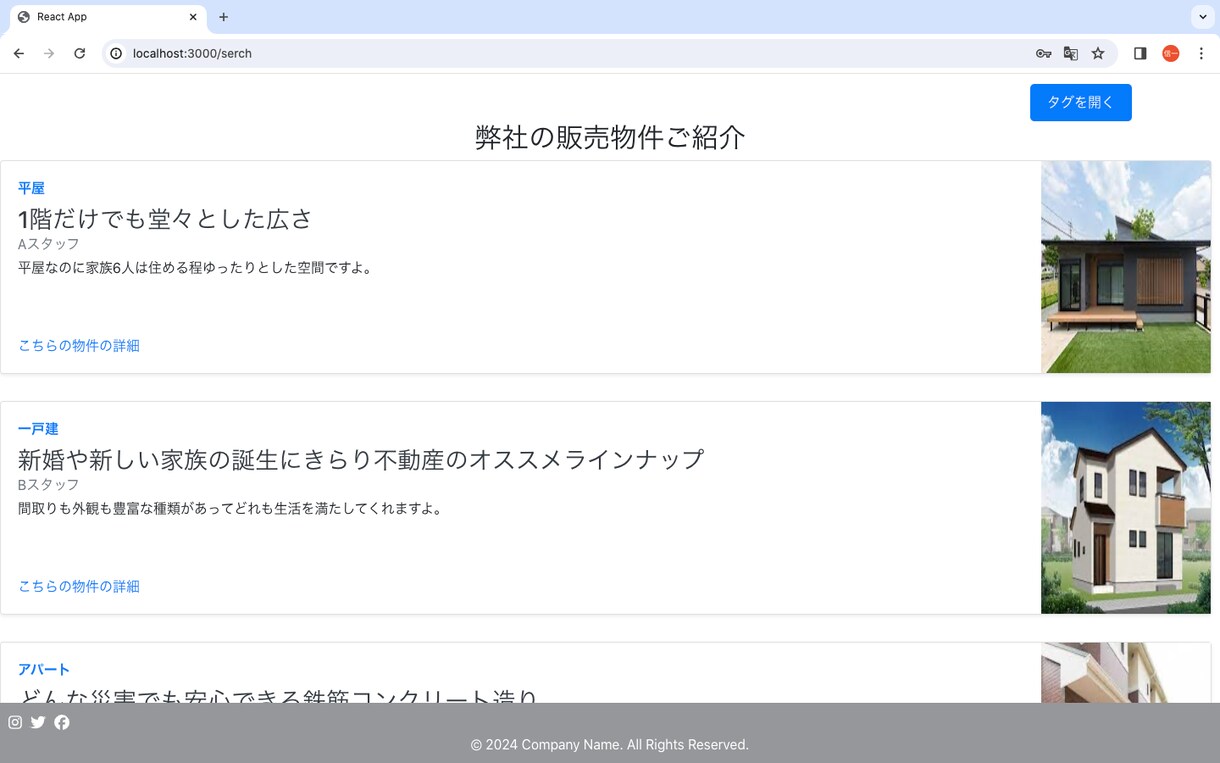Bookmark this page with star icon

(1098, 53)
